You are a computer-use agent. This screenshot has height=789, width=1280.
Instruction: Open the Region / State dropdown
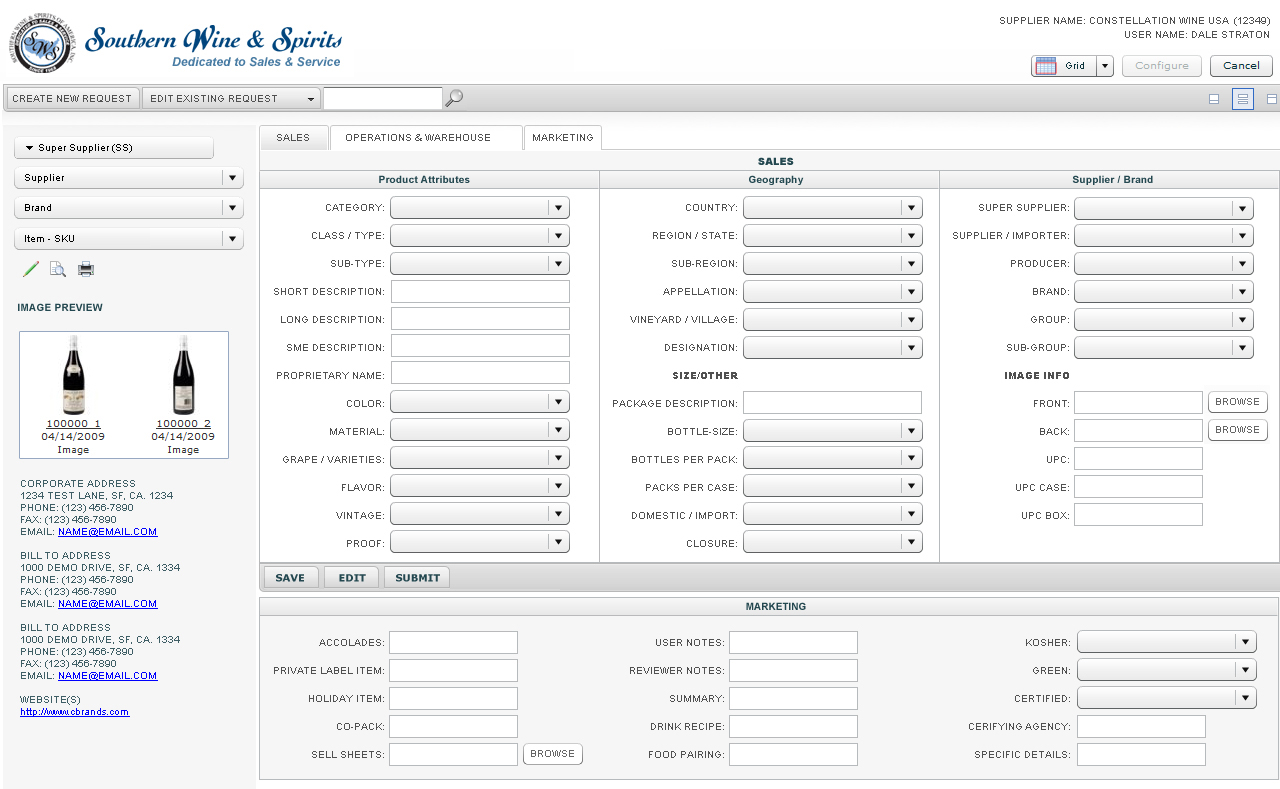(832, 236)
